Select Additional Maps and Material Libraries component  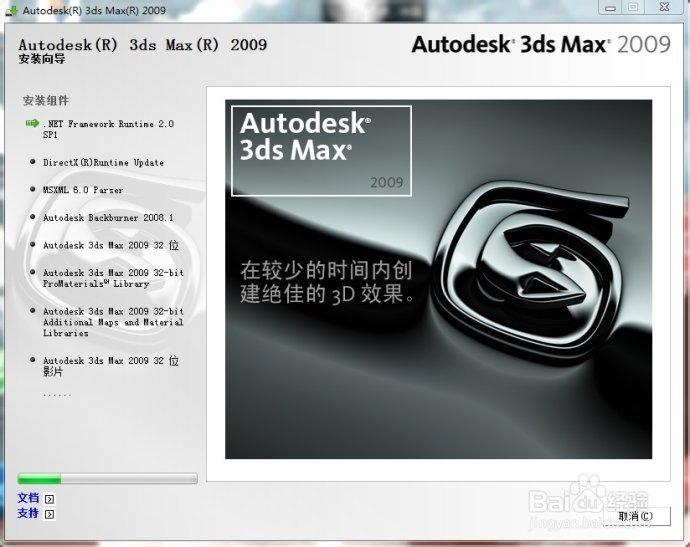click(113, 322)
